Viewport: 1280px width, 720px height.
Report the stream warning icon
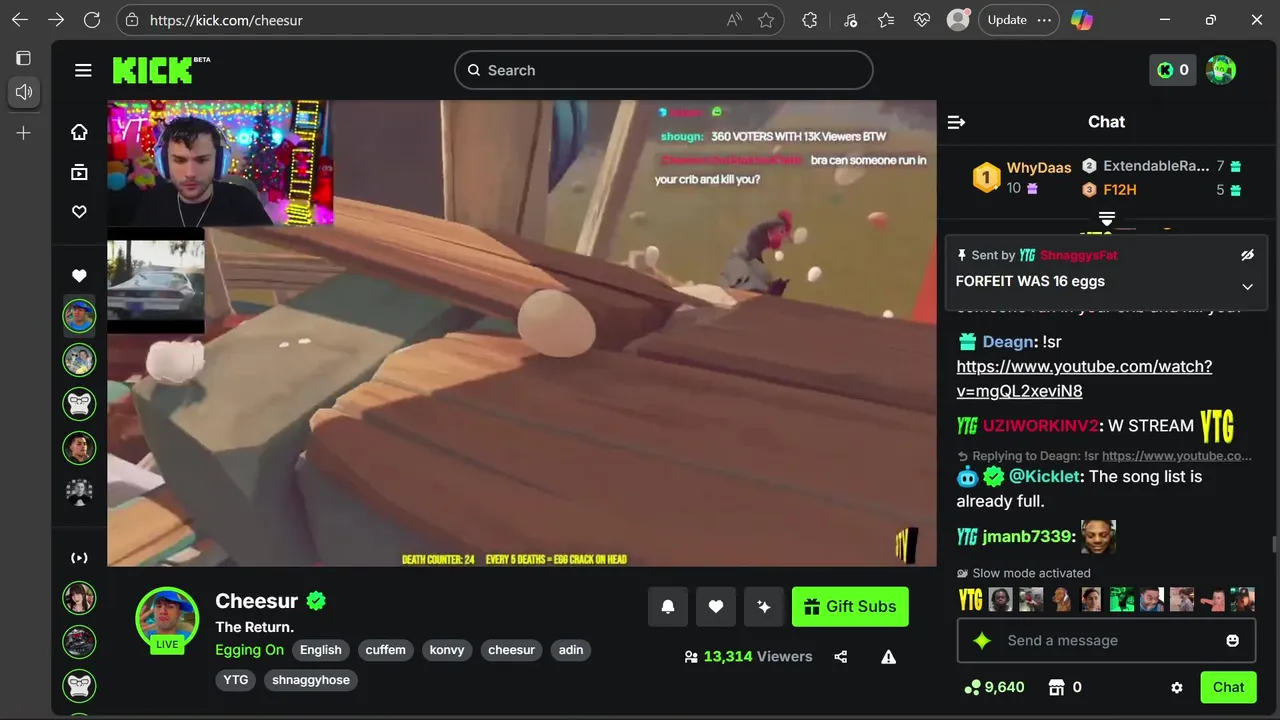point(888,657)
